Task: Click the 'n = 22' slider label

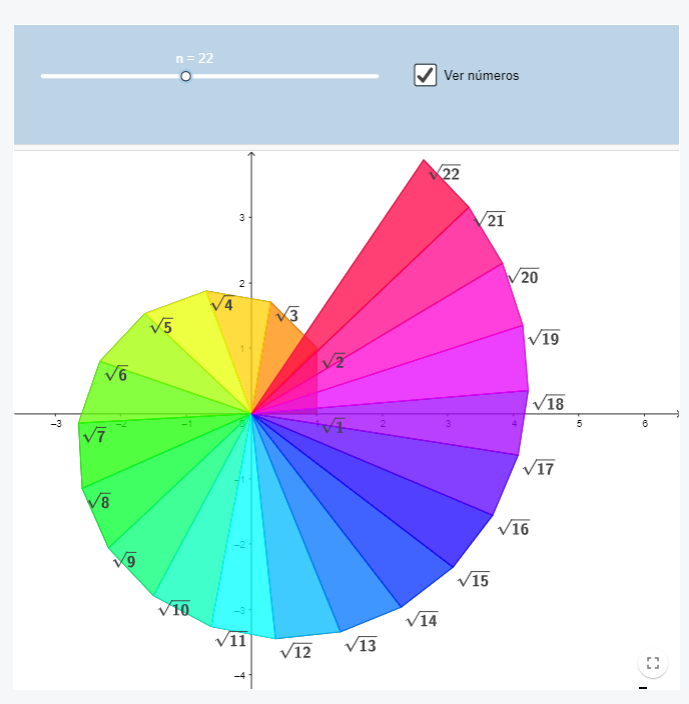Action: point(194,58)
